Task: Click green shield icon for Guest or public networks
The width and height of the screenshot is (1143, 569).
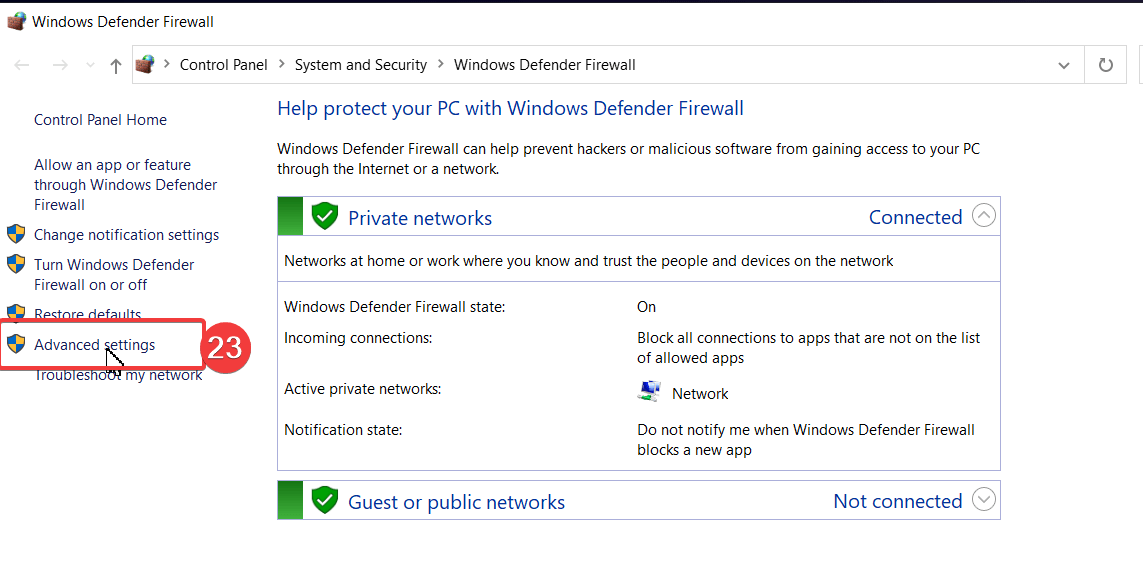Action: [324, 500]
